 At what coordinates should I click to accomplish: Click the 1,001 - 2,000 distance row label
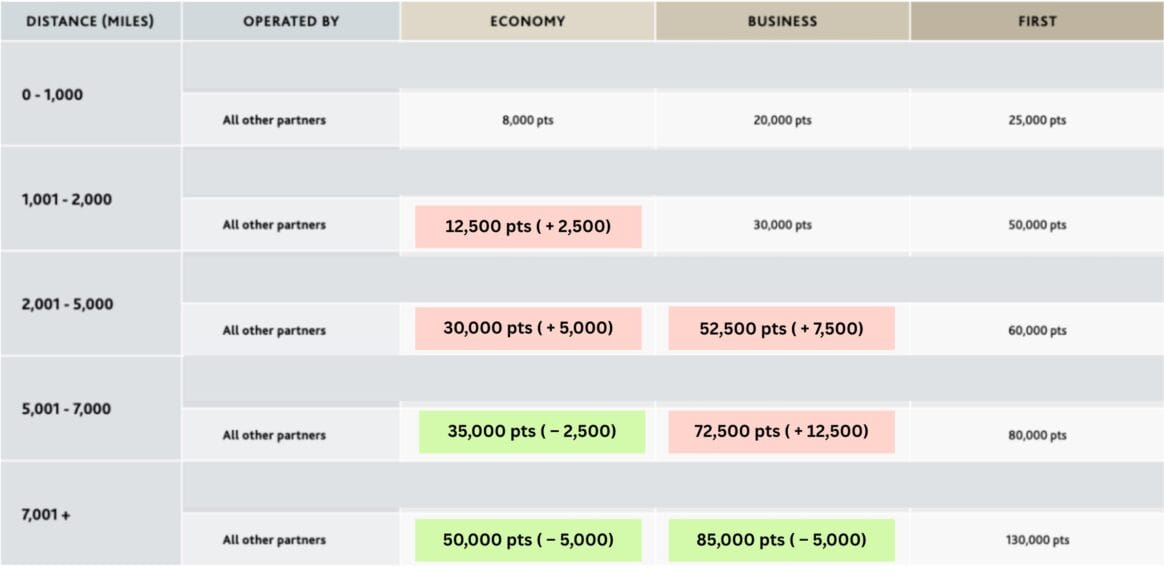(67, 199)
